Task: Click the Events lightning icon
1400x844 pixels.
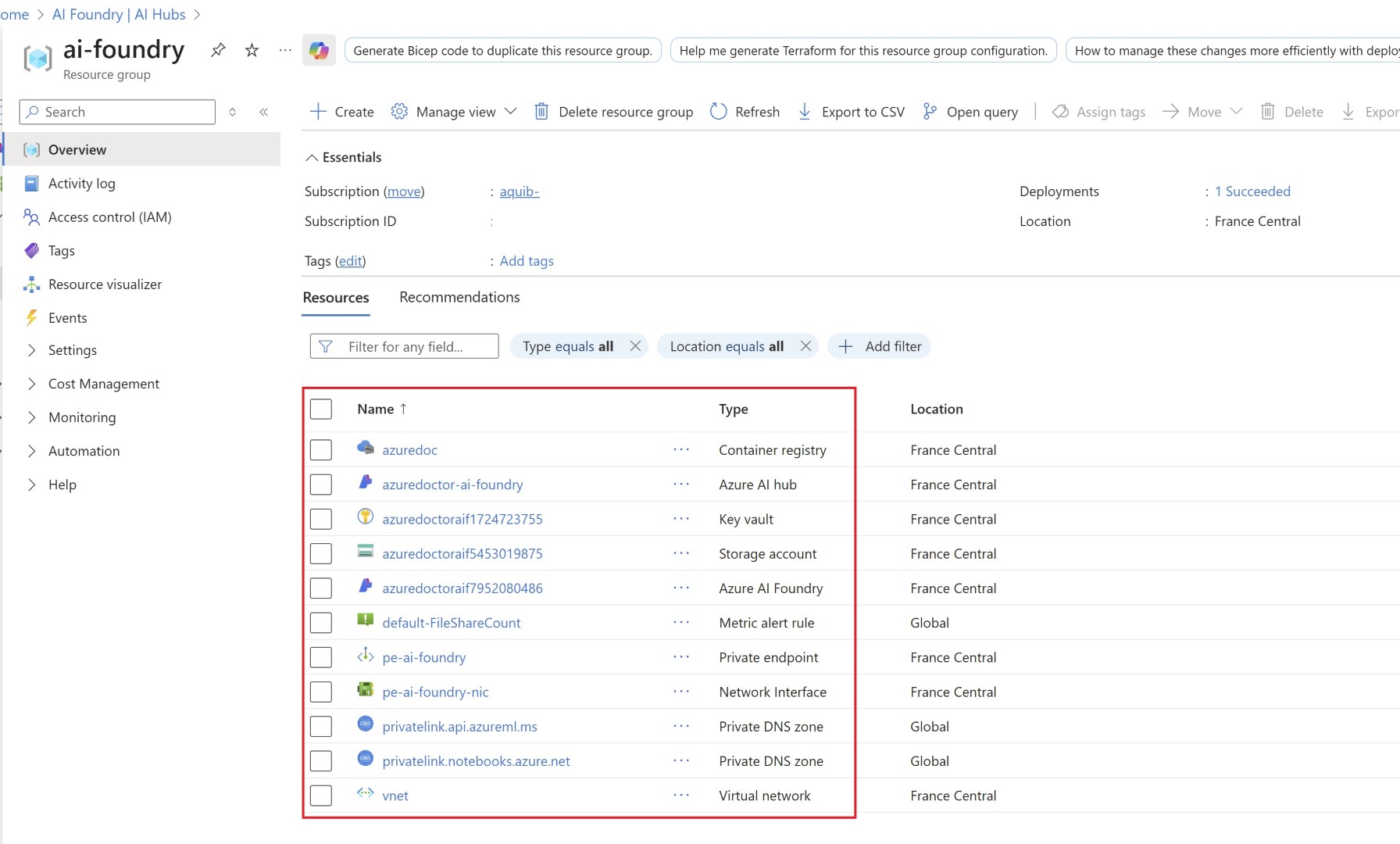Action: coord(31,318)
